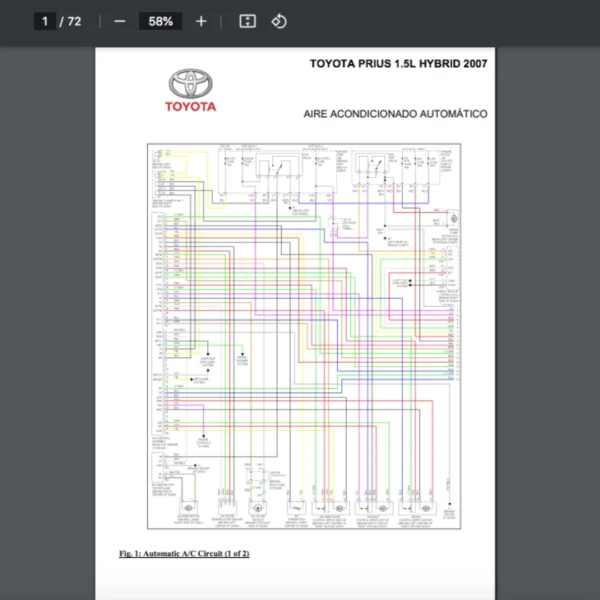Image resolution: width=600 pixels, height=600 pixels.
Task: Click the zoom in plus button
Action: (201, 21)
